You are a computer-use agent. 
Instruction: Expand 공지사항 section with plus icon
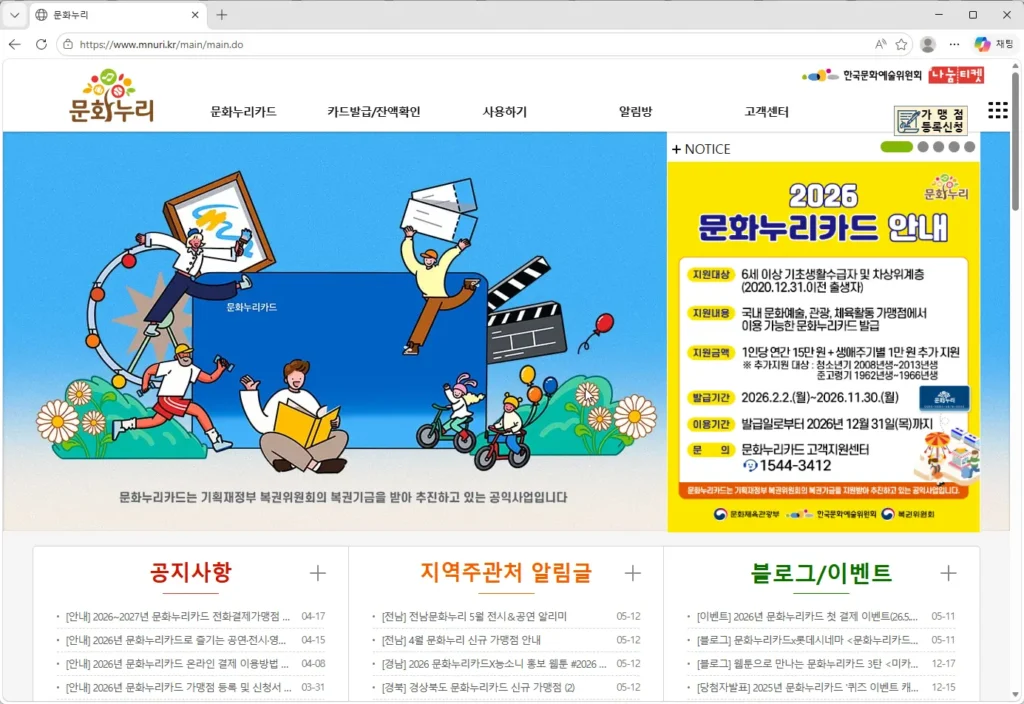[x=317, y=573]
